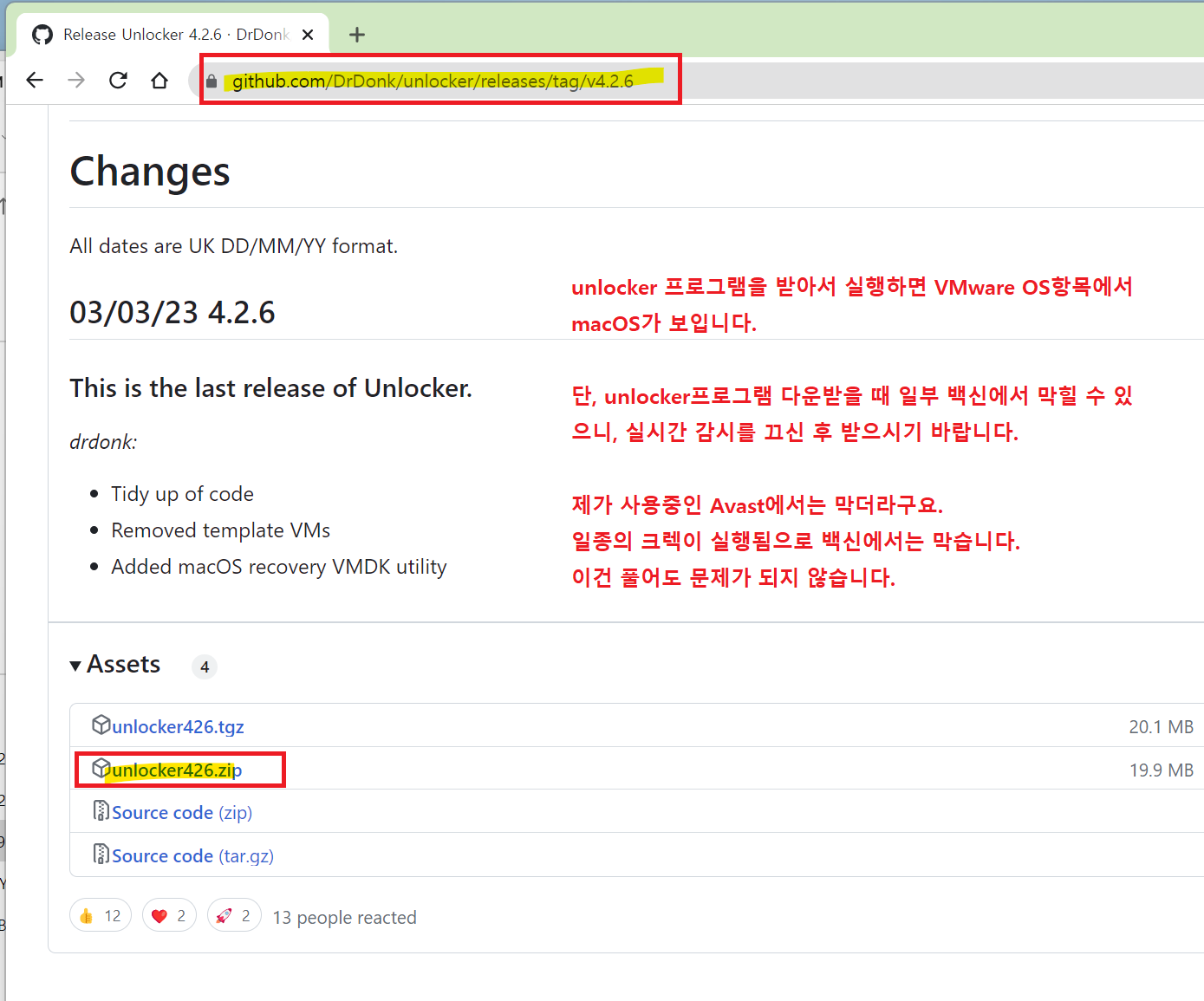This screenshot has width=1204, height=1001.
Task: Click zip file icon beside Source code (zip)
Action: [101, 811]
